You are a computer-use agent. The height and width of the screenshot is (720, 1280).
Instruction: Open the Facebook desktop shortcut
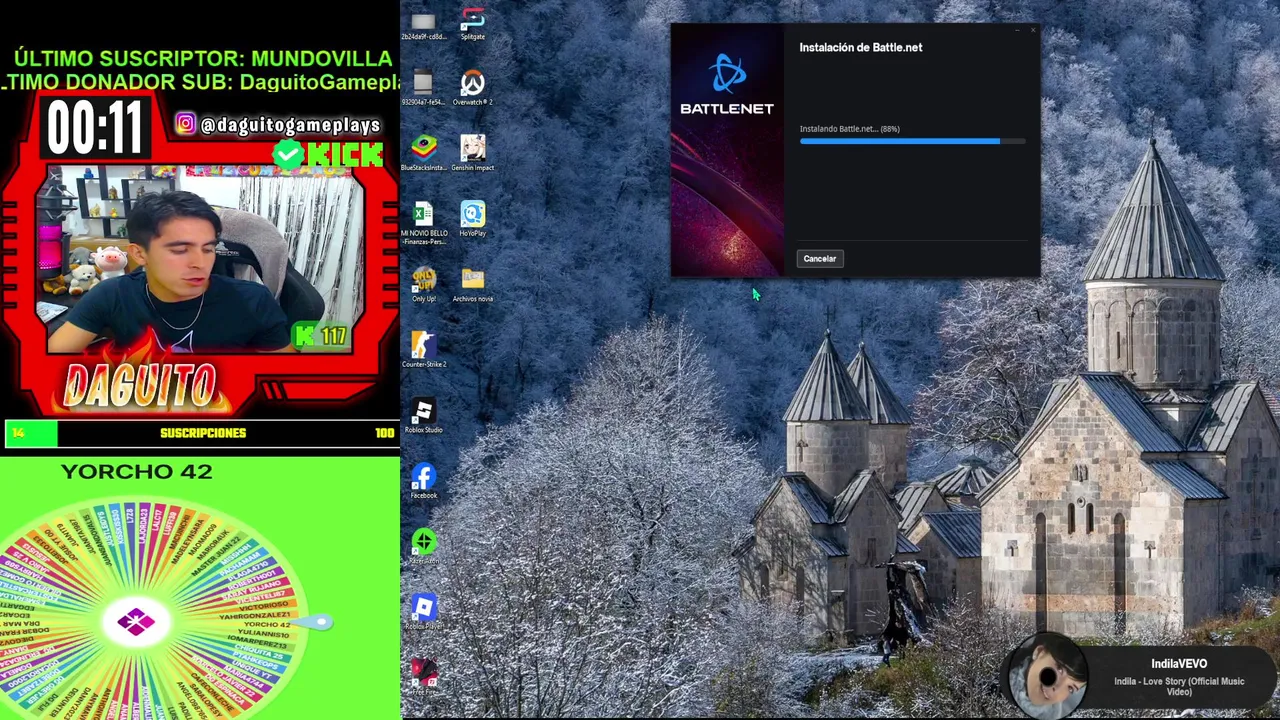[x=424, y=481]
